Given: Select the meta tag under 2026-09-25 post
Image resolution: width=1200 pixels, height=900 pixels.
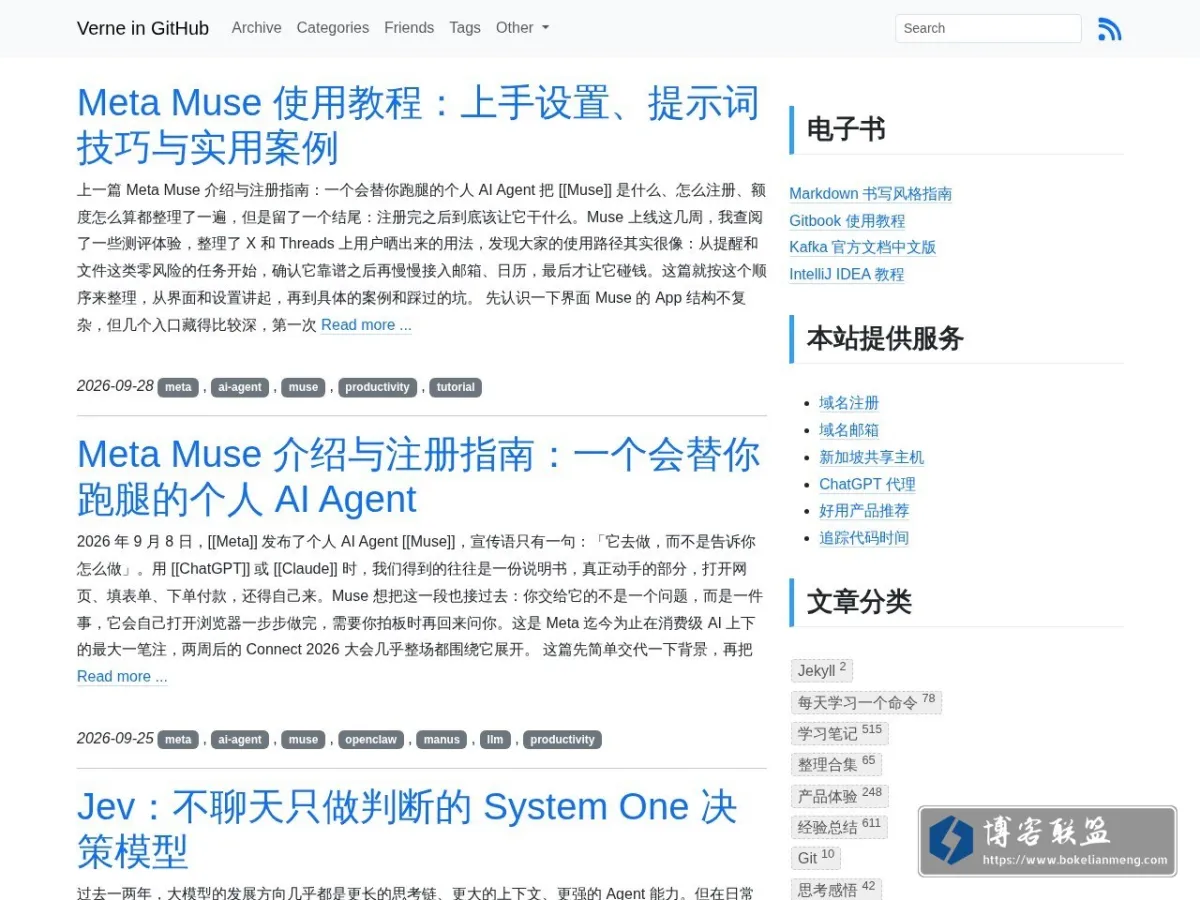Looking at the screenshot, I should tap(178, 740).
